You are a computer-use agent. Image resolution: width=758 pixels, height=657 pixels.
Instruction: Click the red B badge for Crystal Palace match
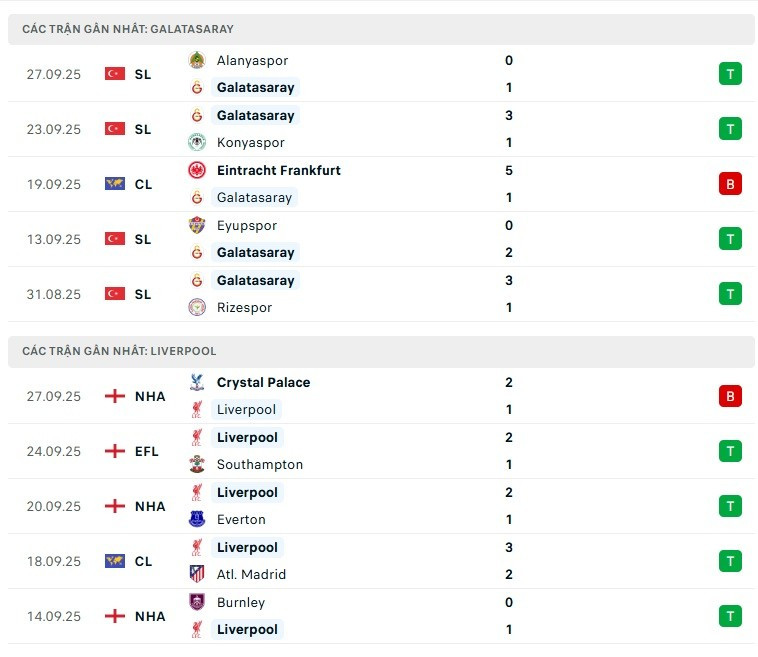tap(730, 396)
